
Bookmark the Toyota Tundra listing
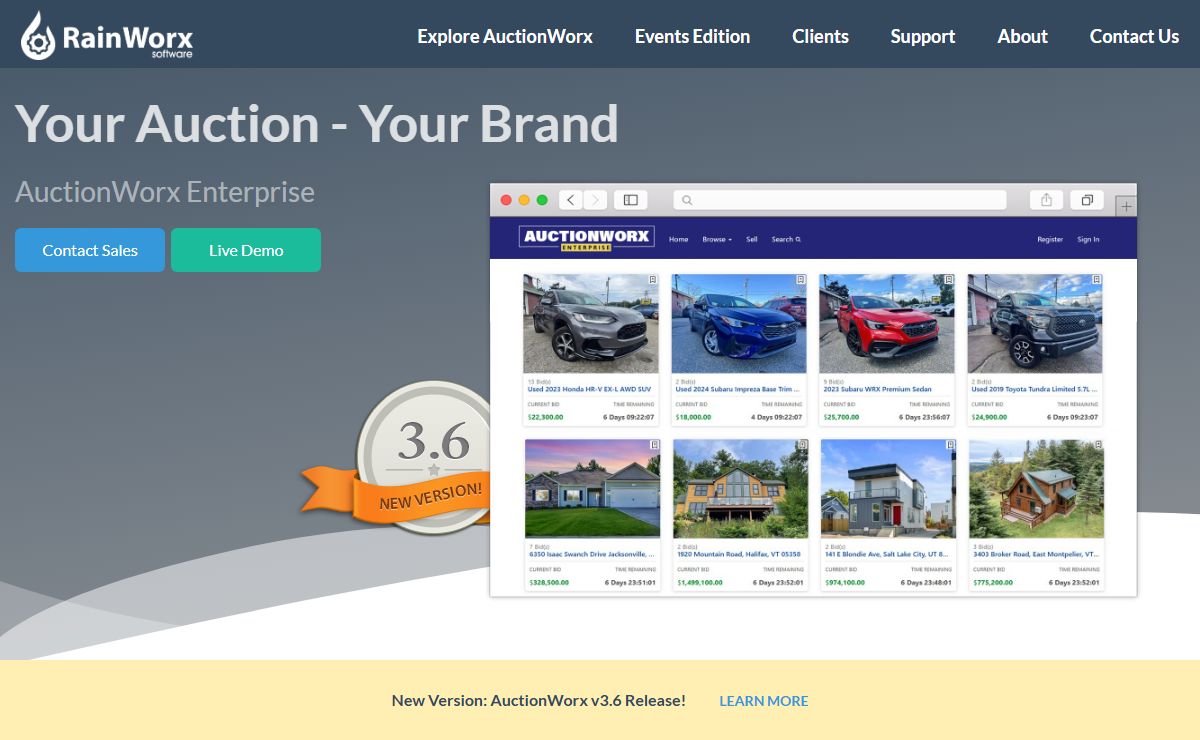1096,280
